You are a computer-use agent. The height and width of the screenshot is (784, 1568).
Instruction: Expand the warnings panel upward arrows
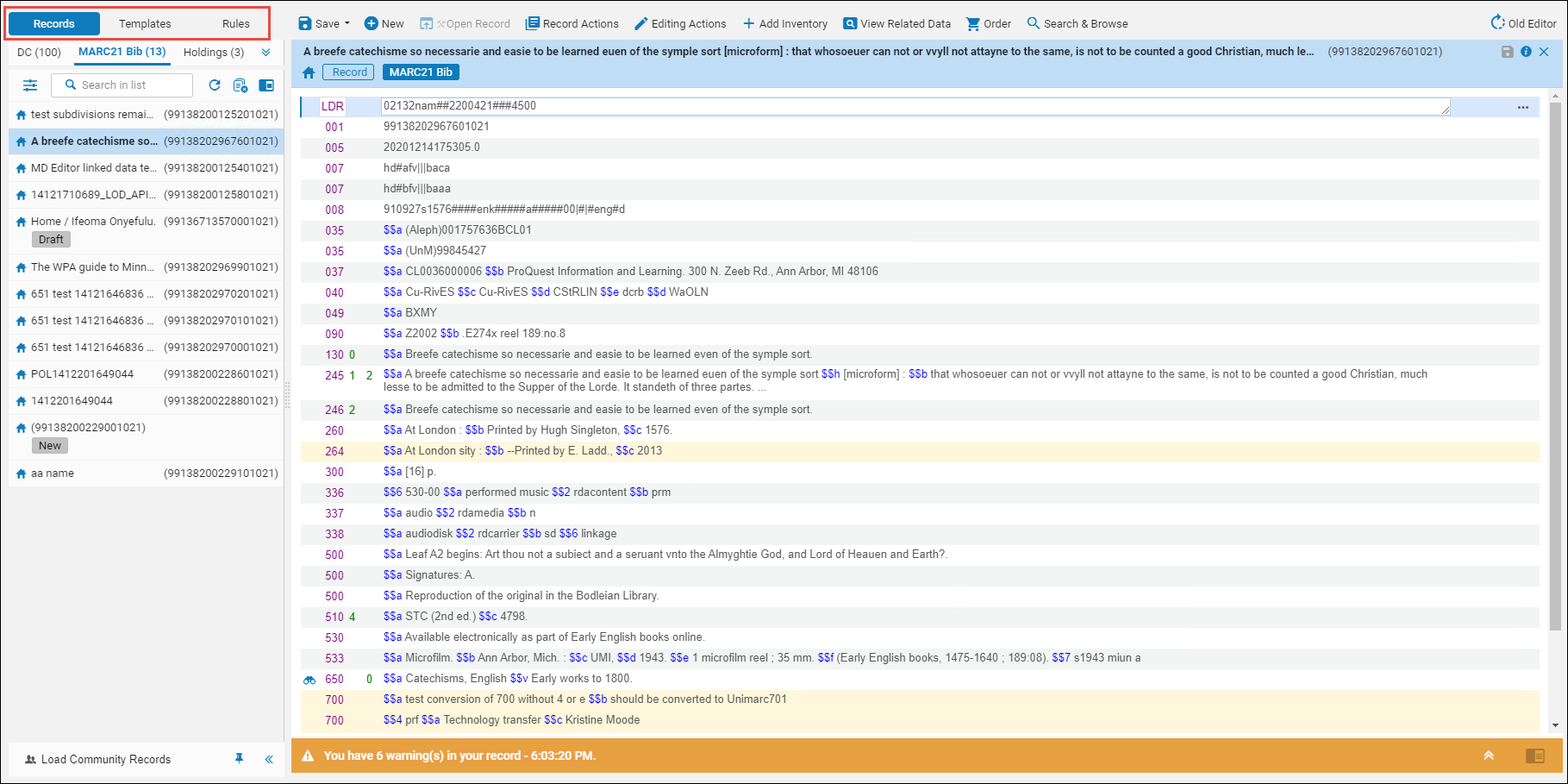1488,756
